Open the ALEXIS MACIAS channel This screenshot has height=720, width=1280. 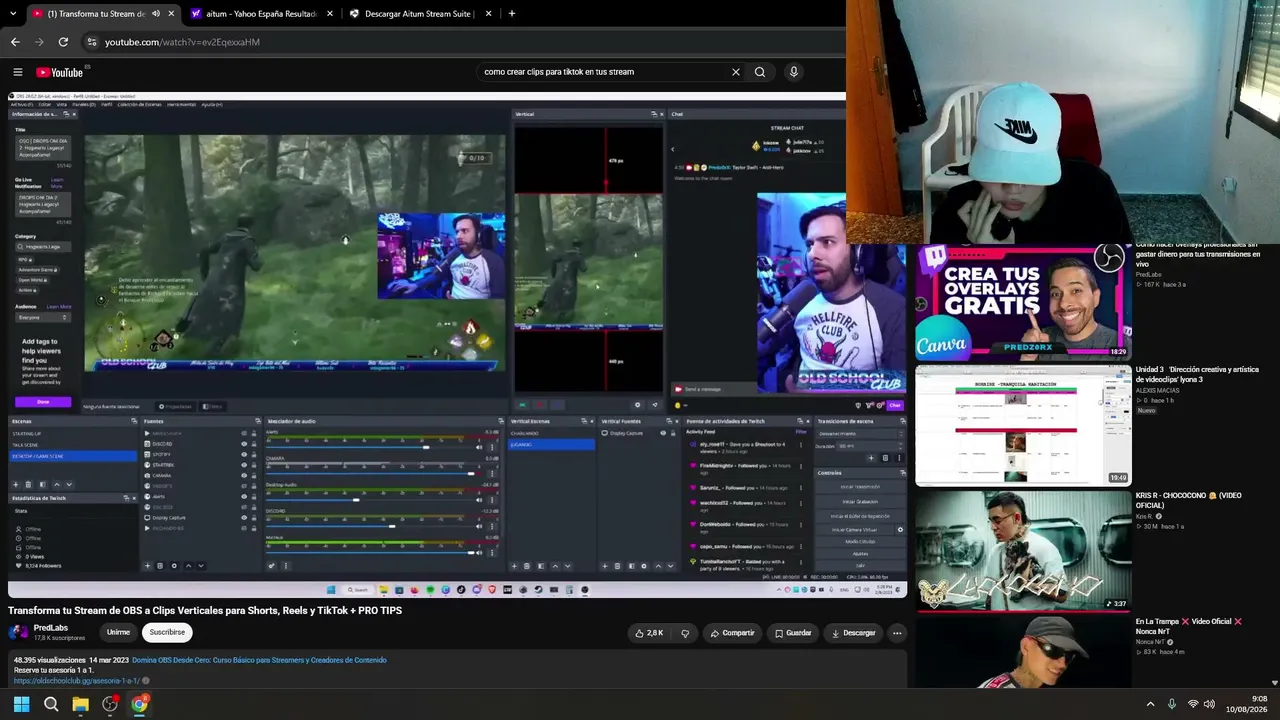1158,390
